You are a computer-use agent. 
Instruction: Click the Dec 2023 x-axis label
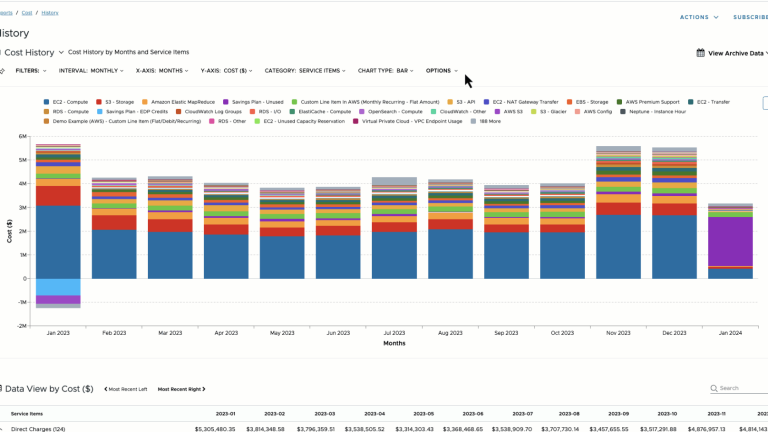click(674, 333)
